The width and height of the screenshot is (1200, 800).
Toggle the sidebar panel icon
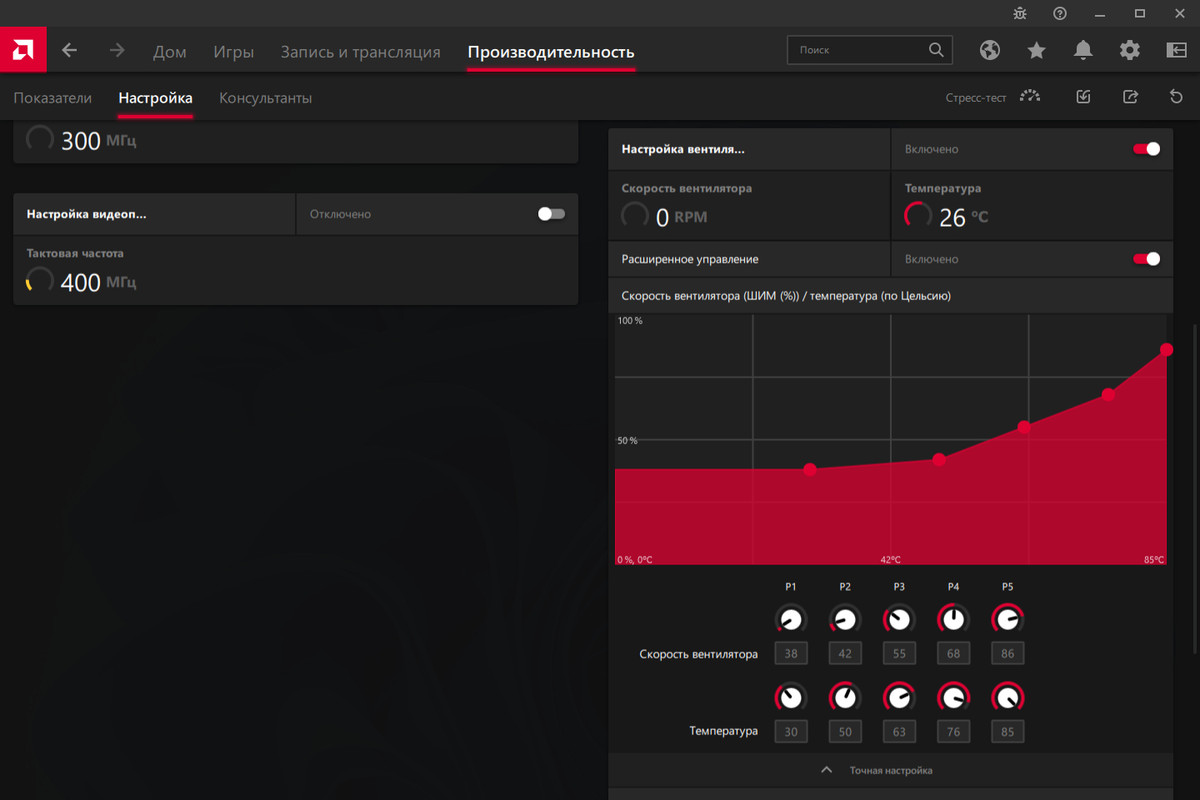[x=1176, y=50]
